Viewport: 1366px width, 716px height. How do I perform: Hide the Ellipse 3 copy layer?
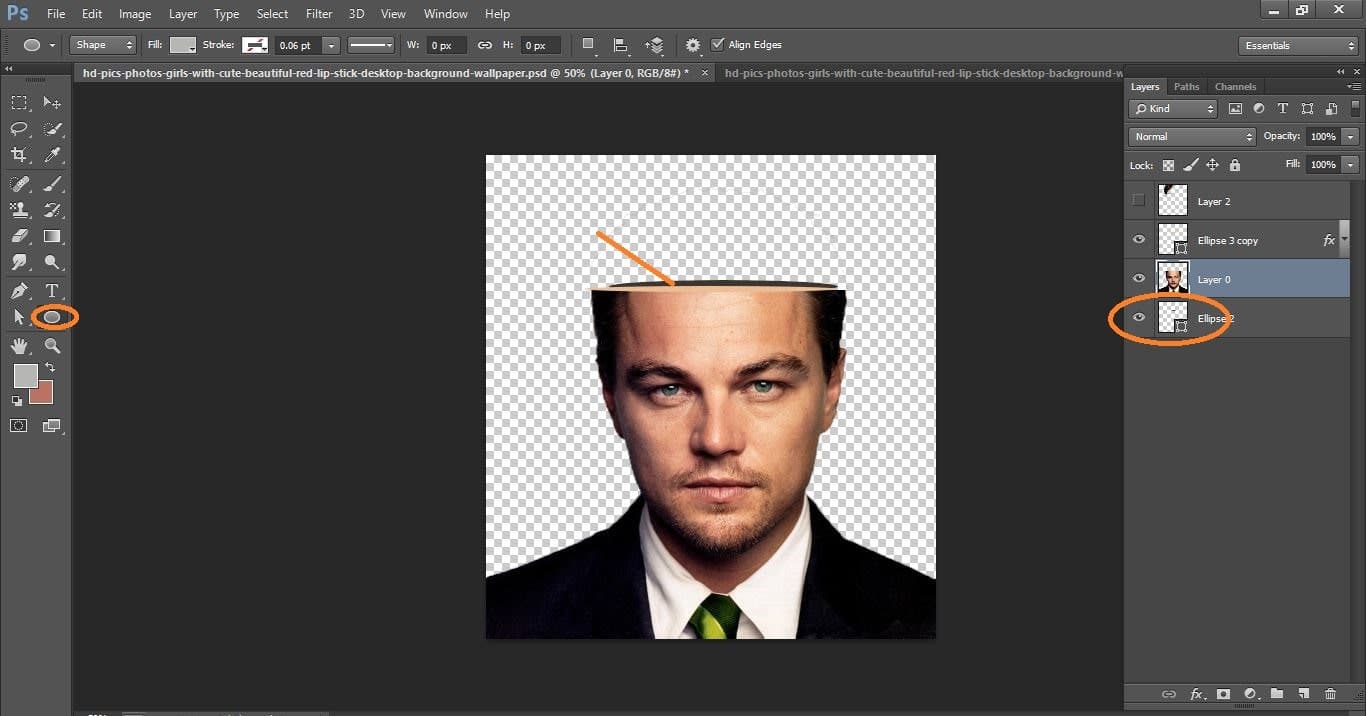pyautogui.click(x=1139, y=239)
